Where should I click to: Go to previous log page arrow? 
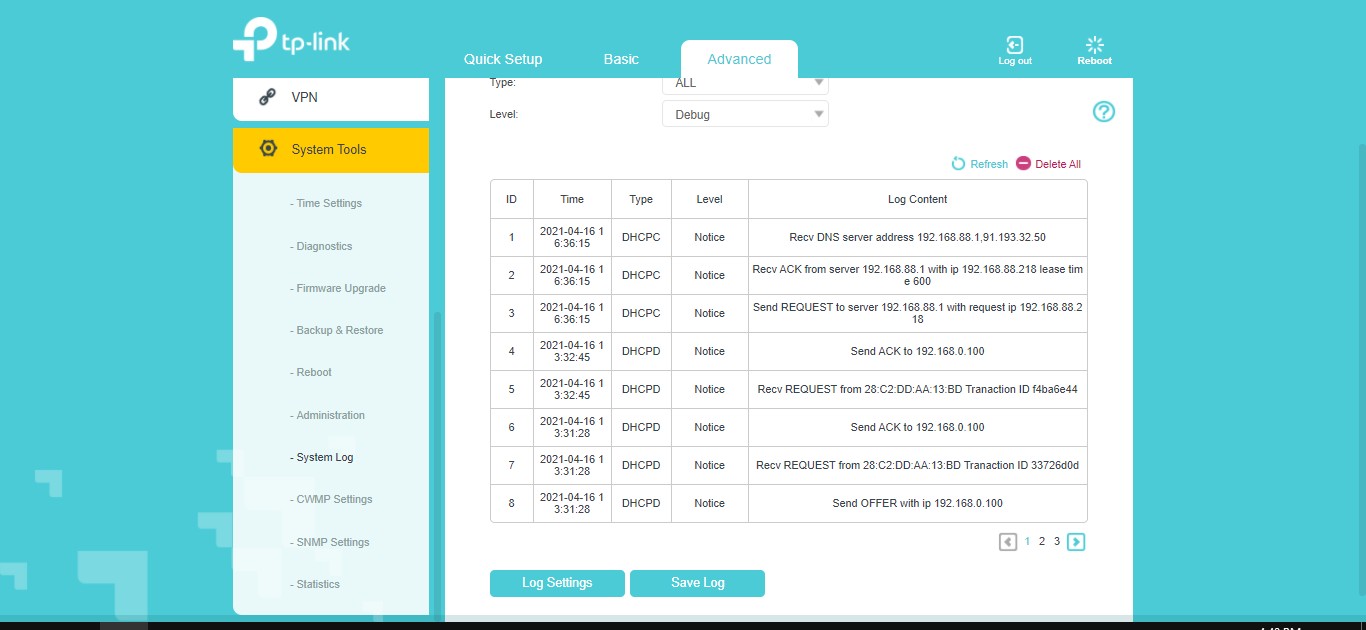(1007, 542)
